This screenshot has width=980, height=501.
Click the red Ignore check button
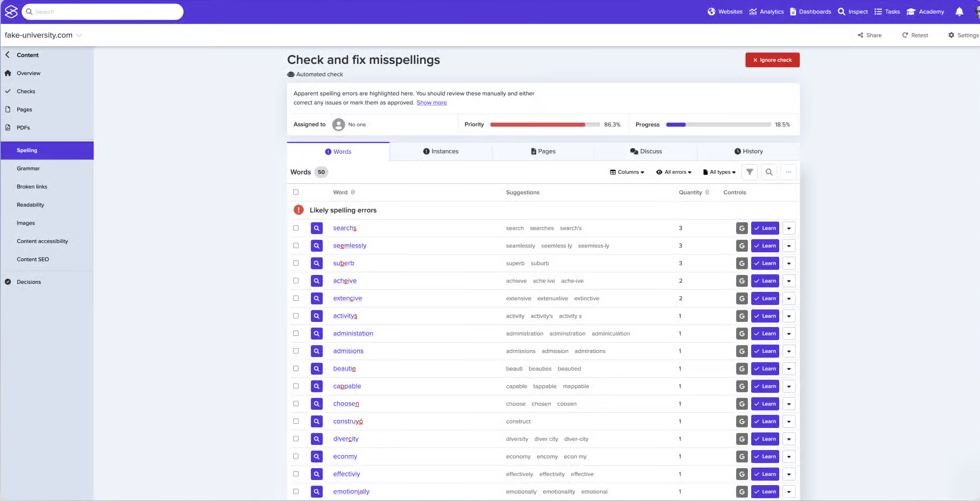pos(772,60)
